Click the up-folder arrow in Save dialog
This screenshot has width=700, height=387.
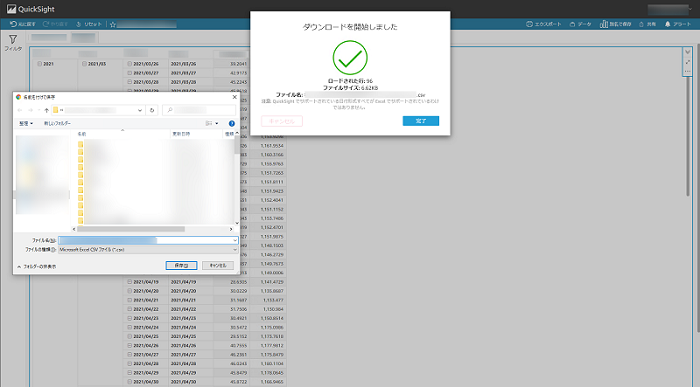click(x=46, y=110)
